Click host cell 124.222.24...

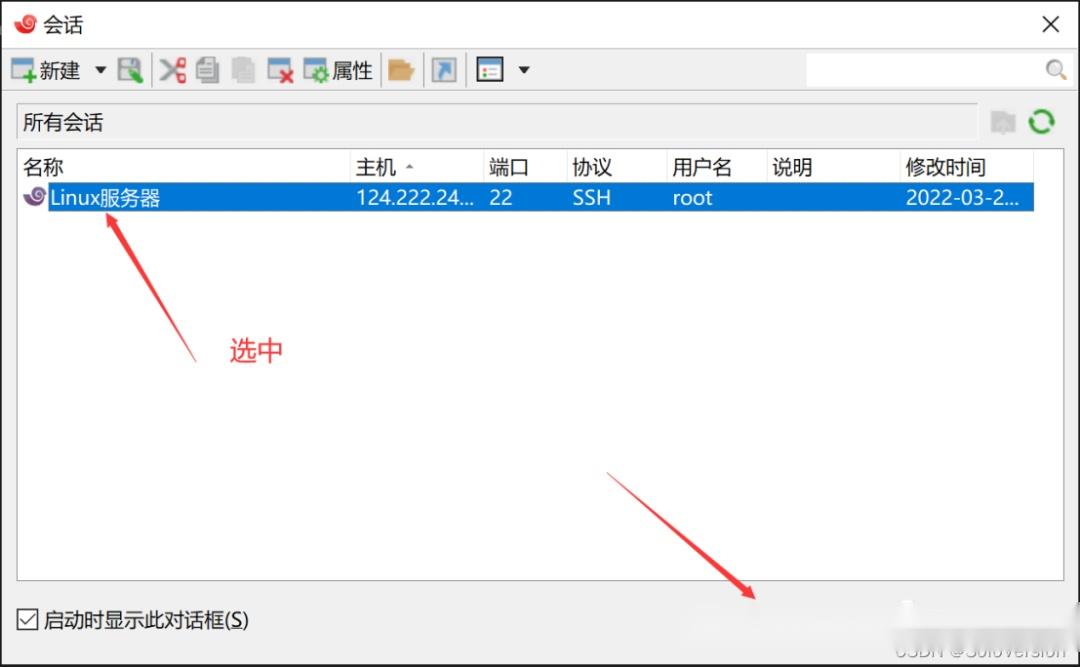pos(415,198)
